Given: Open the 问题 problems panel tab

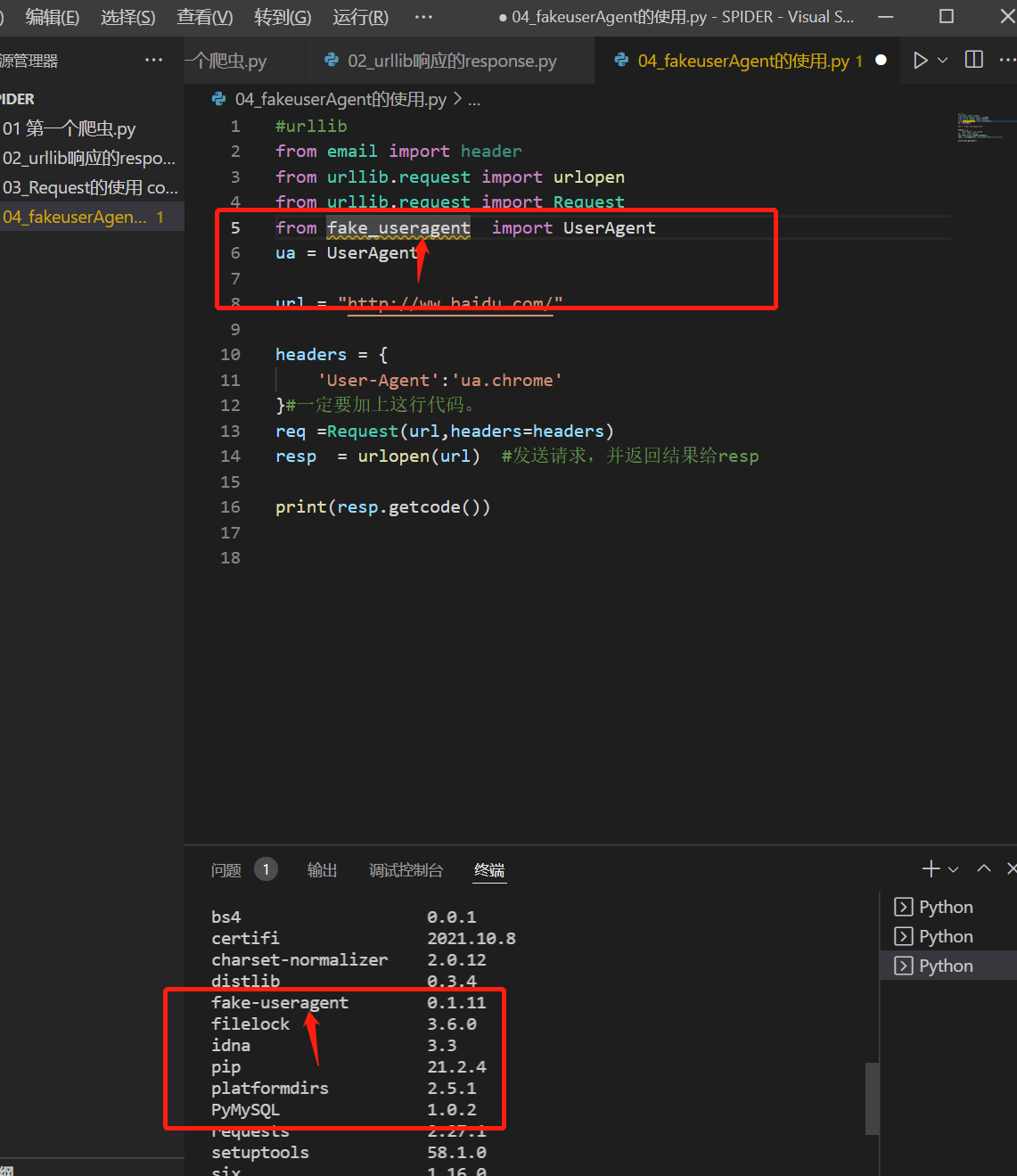Looking at the screenshot, I should pos(226,870).
